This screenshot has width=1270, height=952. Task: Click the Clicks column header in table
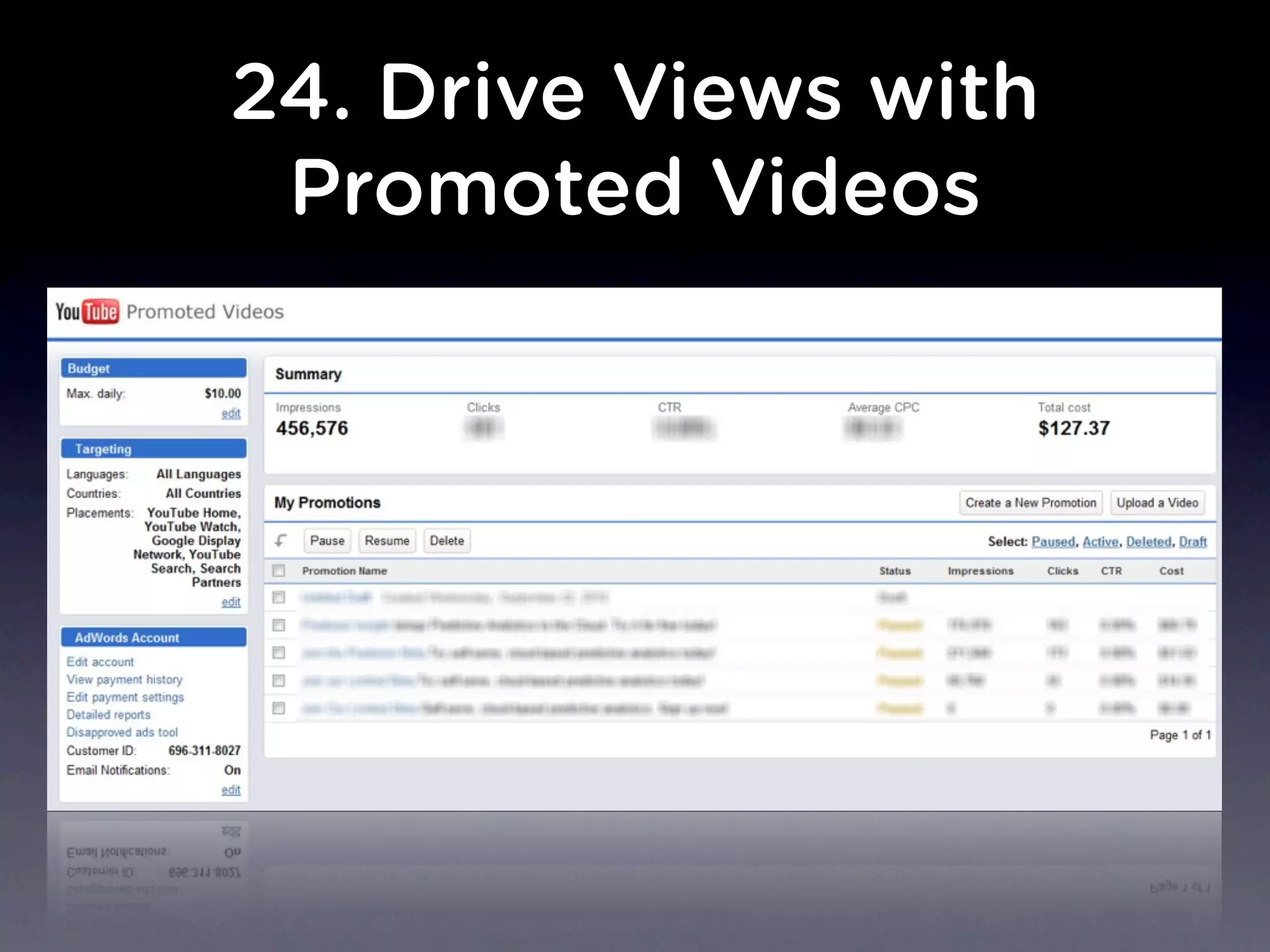click(1062, 571)
